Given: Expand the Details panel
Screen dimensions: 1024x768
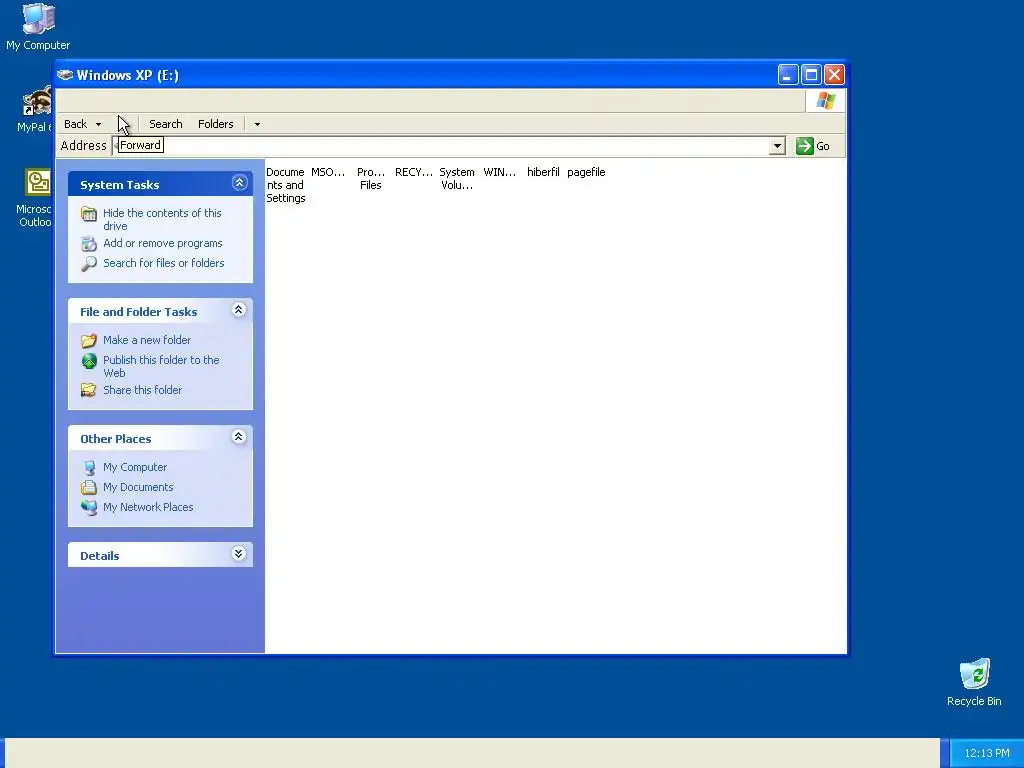Looking at the screenshot, I should (238, 554).
